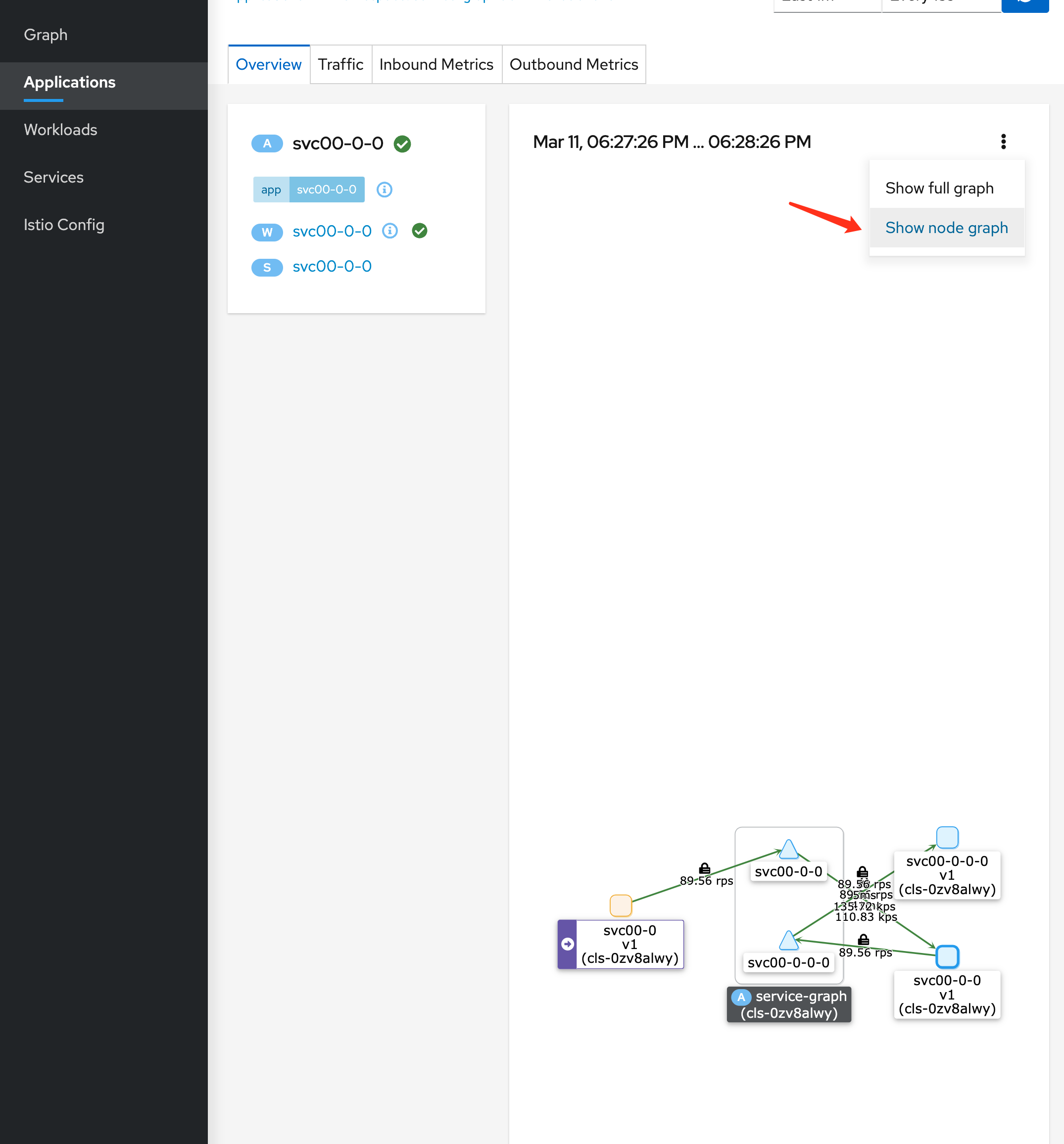Click the svc00-0-0 service node label
Screen dimensions: 1064x1144
788,871
